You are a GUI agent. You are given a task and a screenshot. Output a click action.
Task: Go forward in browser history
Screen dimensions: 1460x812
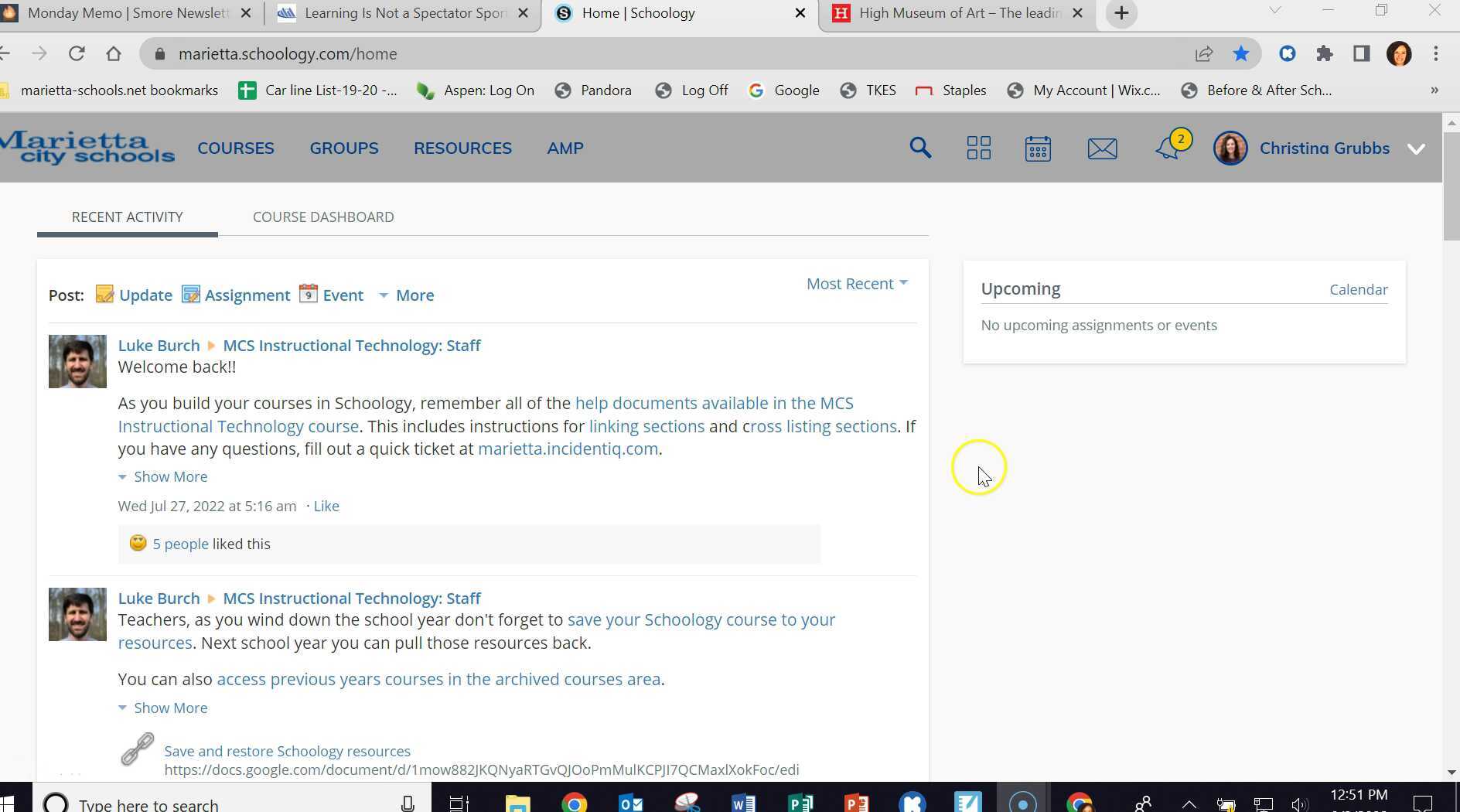click(39, 53)
